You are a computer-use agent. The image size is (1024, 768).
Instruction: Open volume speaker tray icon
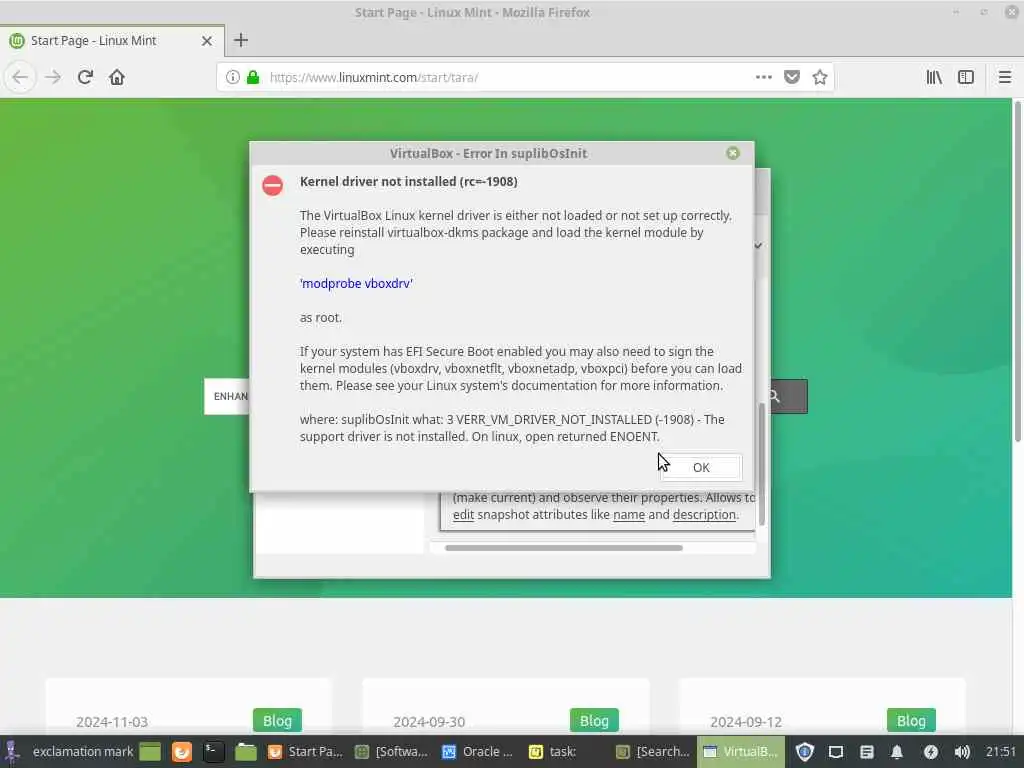pos(962,752)
